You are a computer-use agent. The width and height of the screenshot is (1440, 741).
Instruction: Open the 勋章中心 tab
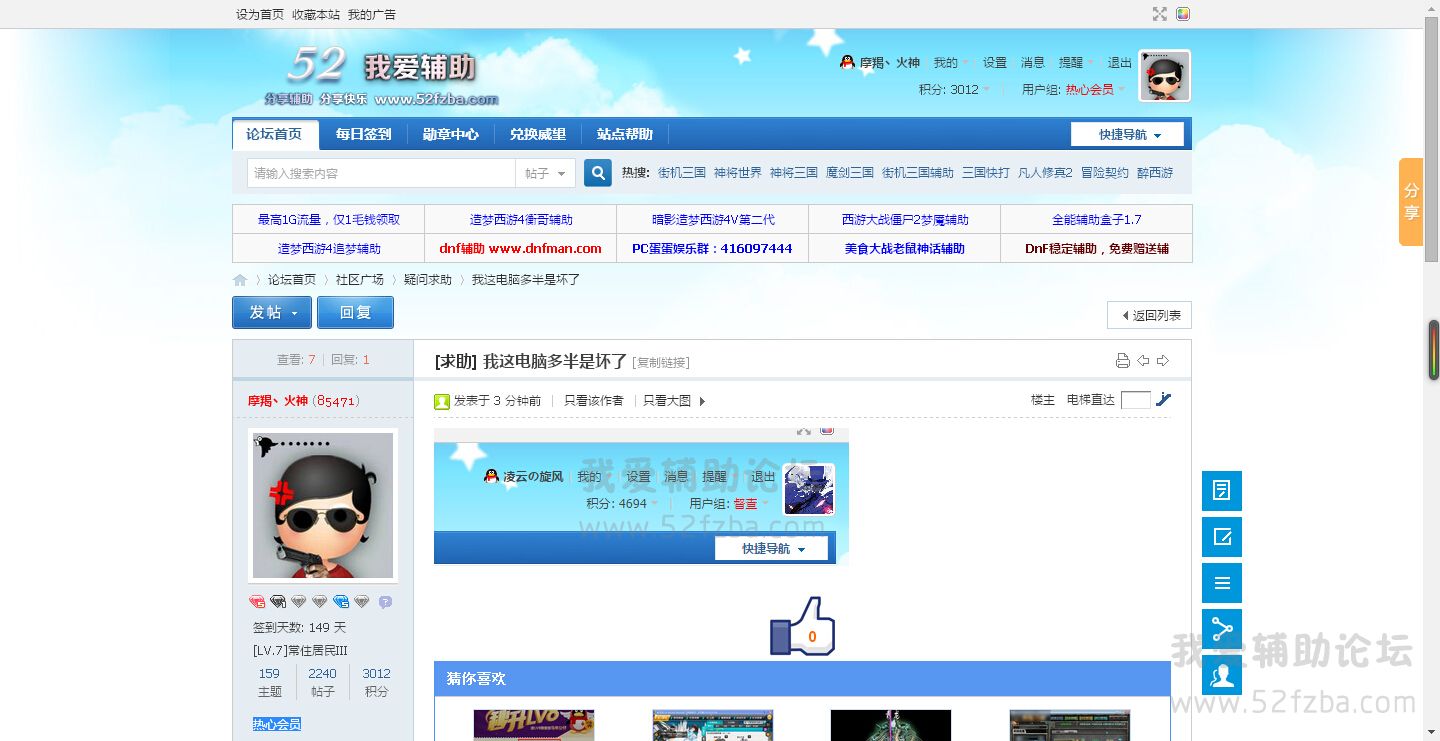451,134
